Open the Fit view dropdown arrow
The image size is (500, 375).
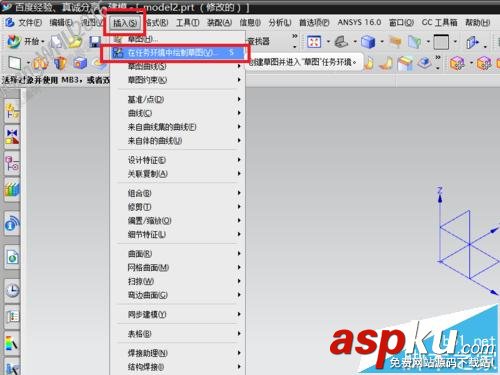coord(328,42)
